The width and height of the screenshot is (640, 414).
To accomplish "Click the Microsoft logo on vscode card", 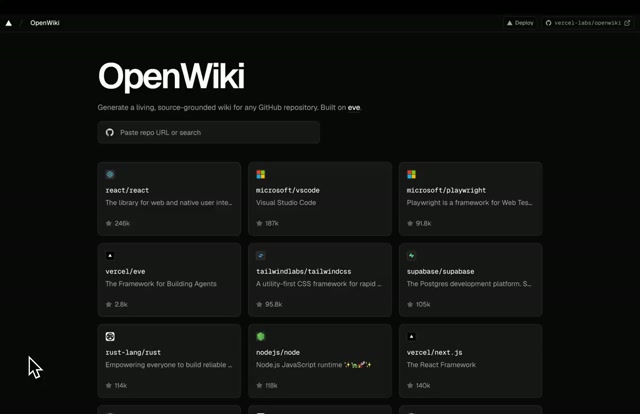I will click(x=260, y=174).
